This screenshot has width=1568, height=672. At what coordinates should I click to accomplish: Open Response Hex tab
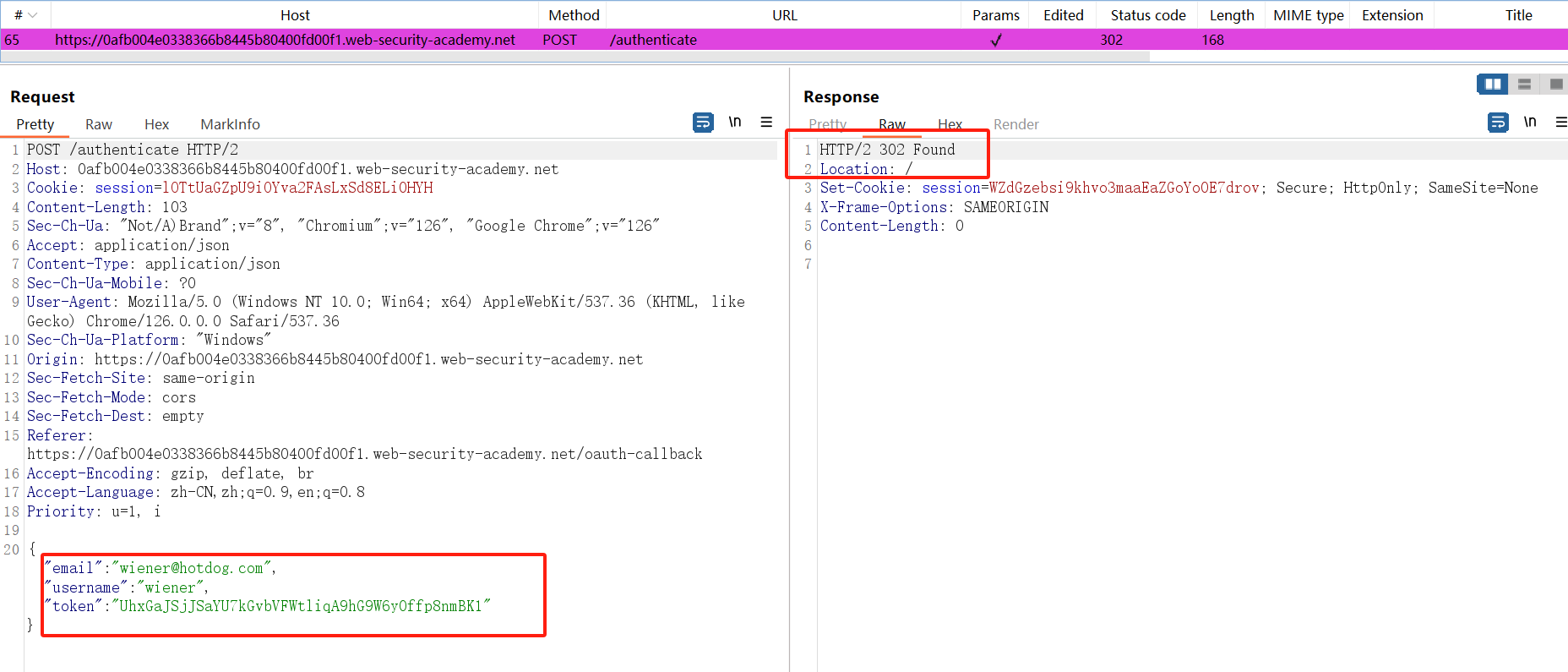[950, 124]
